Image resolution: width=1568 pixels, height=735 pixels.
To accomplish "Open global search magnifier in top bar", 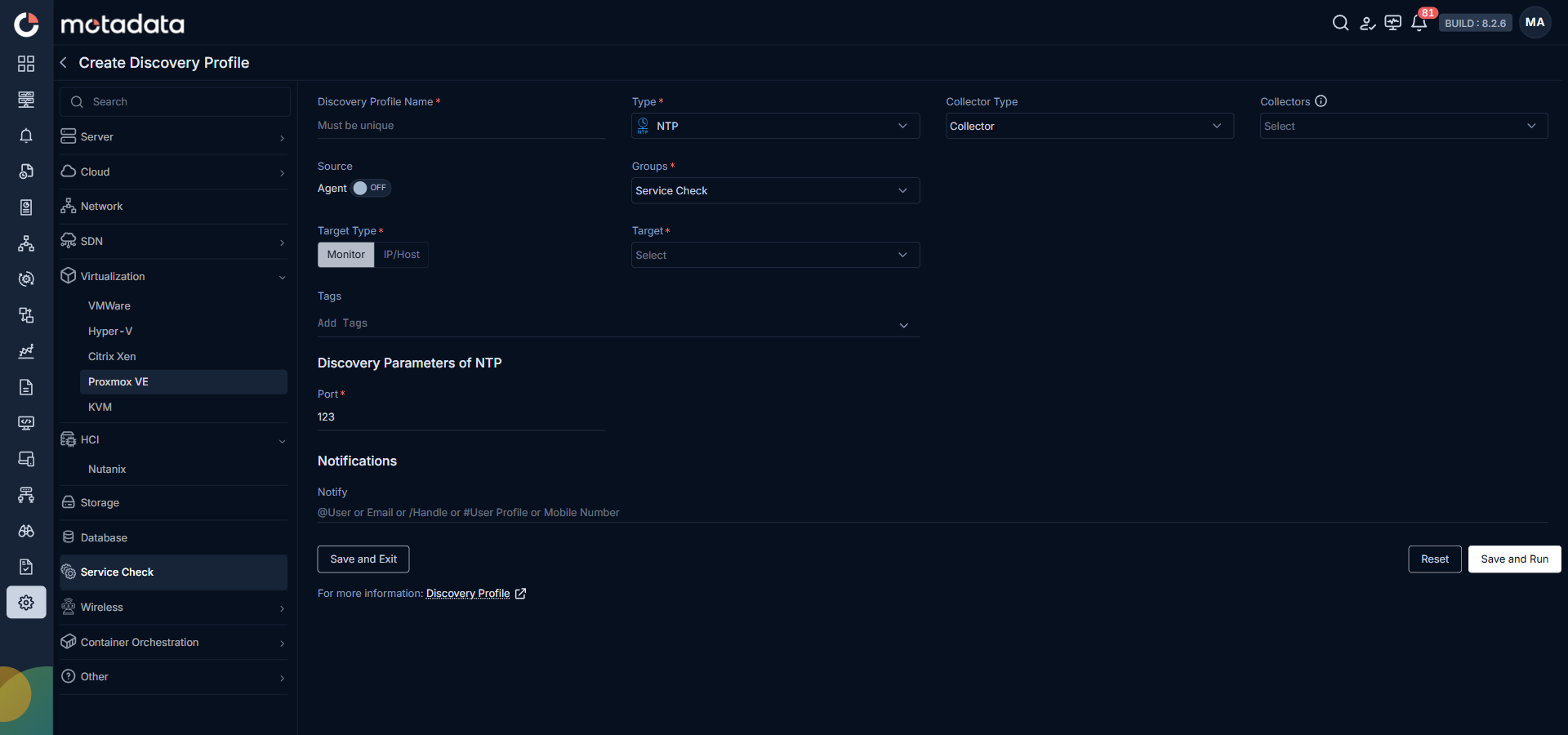I will [x=1340, y=23].
